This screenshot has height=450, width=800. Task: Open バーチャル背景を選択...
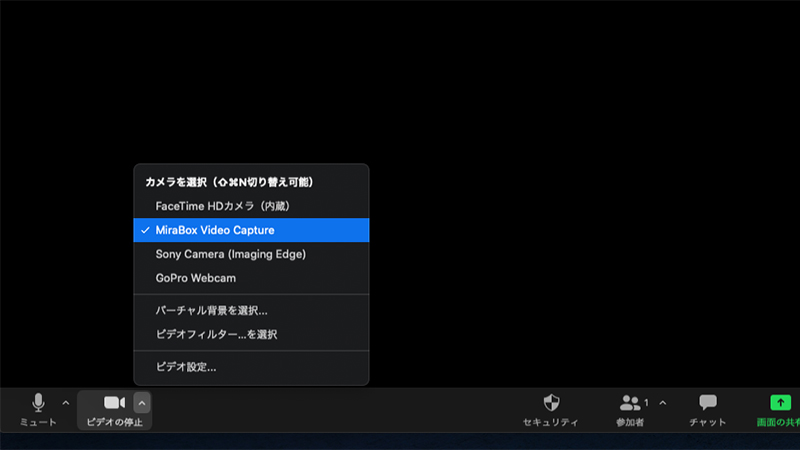(251, 310)
